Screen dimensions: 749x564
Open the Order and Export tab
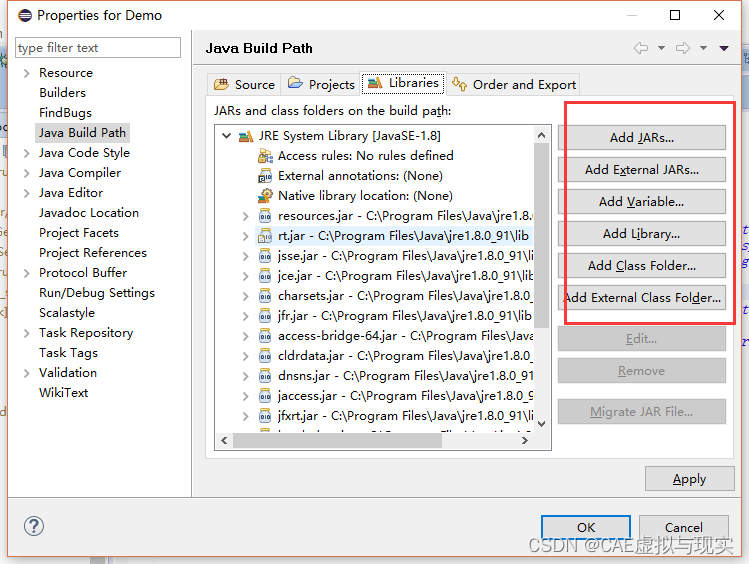[514, 85]
